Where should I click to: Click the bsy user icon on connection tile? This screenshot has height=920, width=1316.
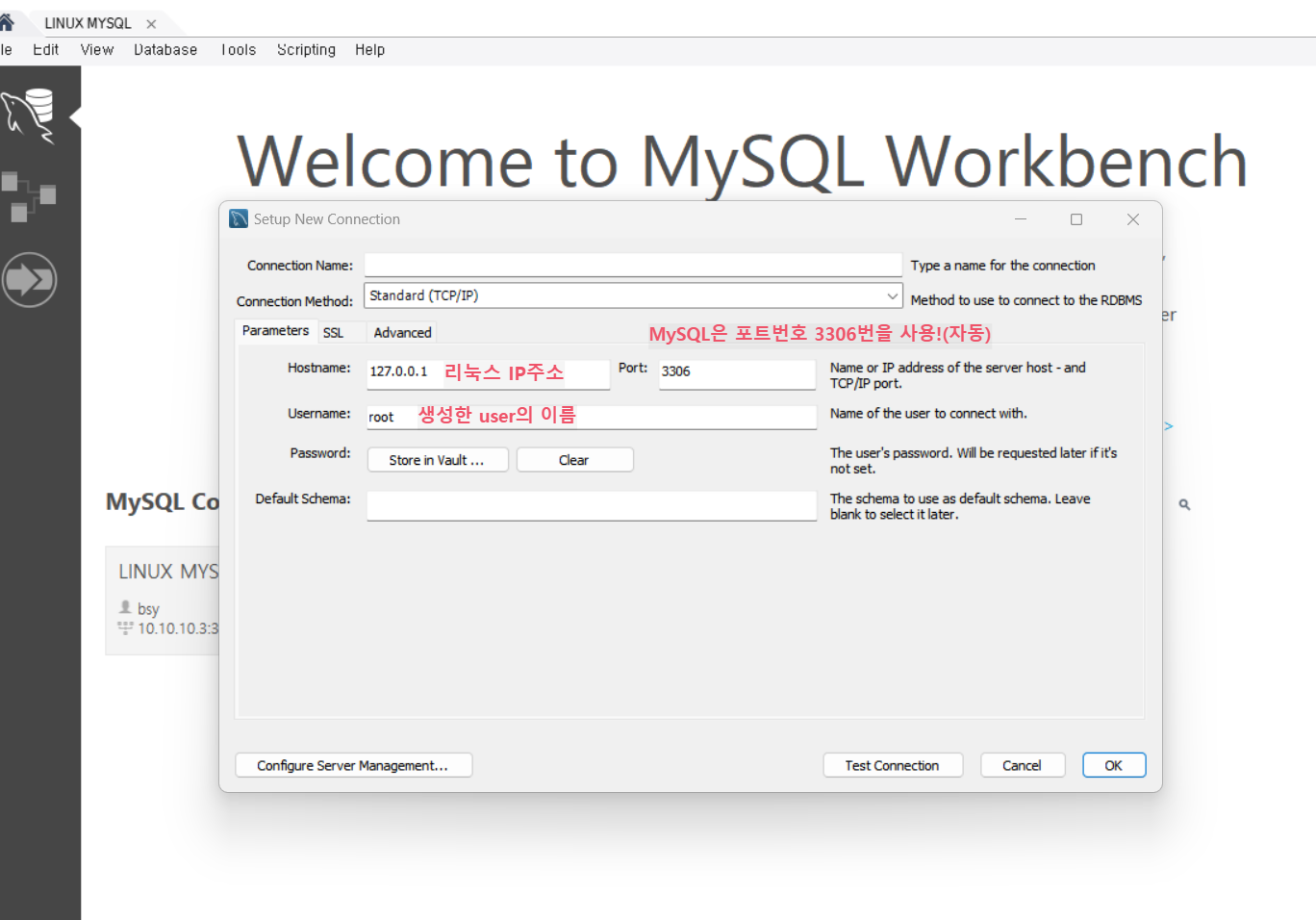[x=125, y=607]
